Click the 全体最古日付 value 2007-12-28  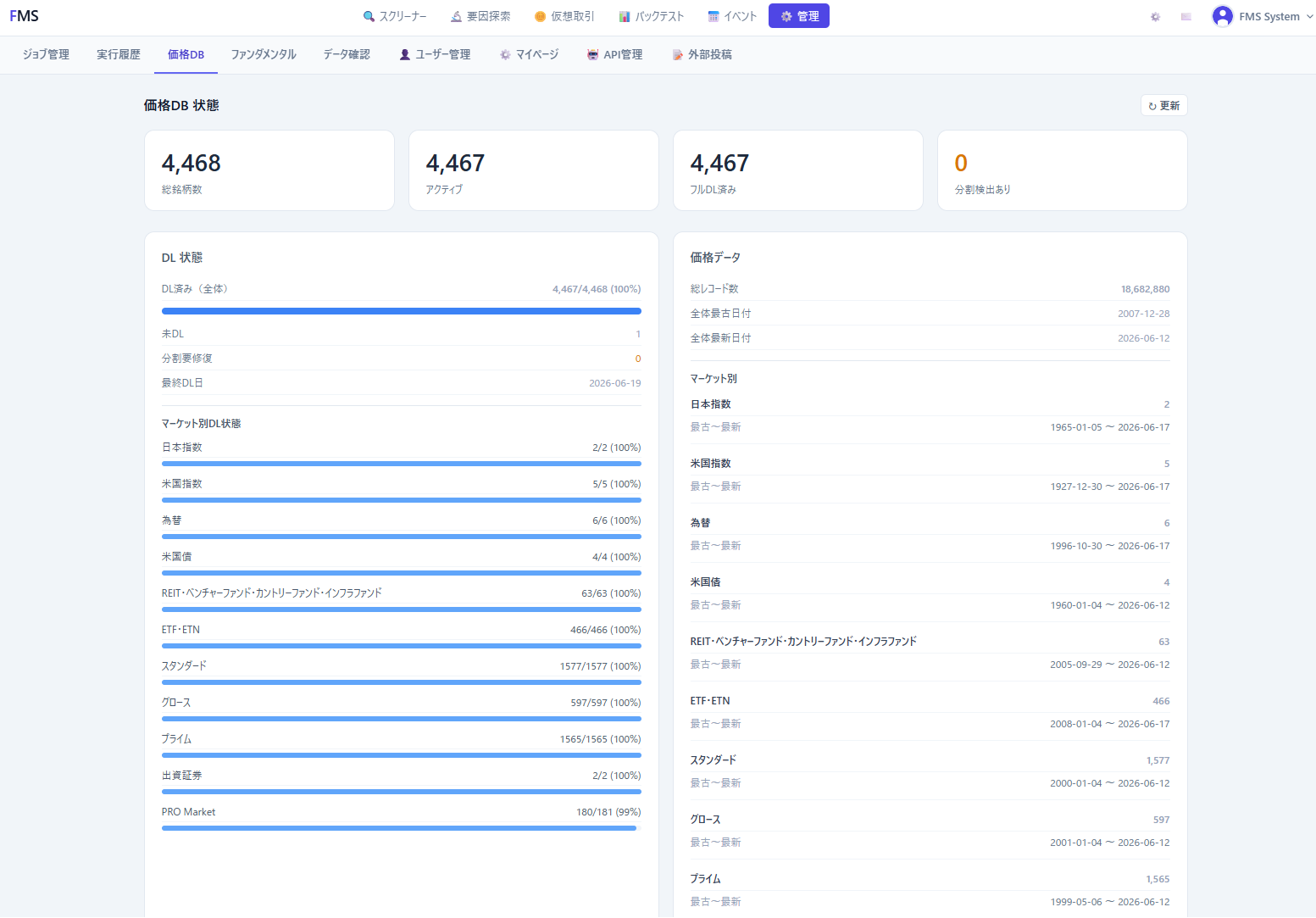tap(1144, 314)
